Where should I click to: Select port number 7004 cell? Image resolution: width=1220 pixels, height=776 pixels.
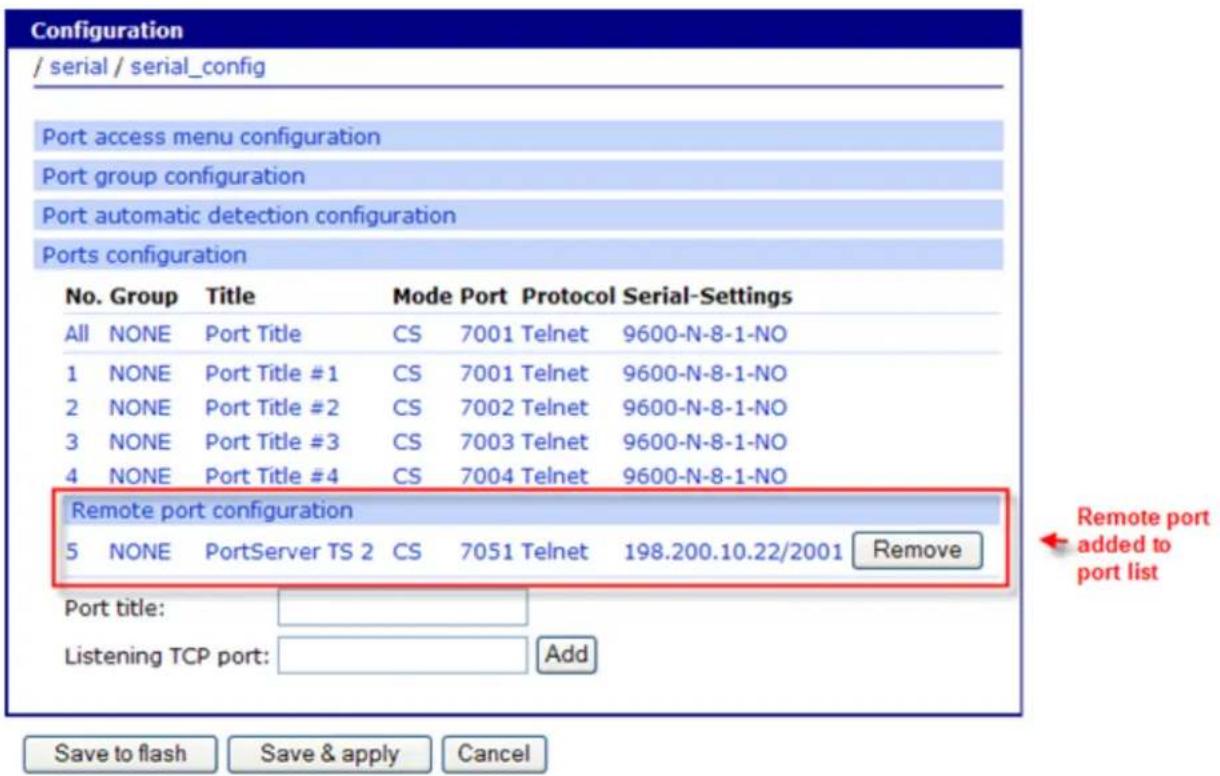(487, 476)
